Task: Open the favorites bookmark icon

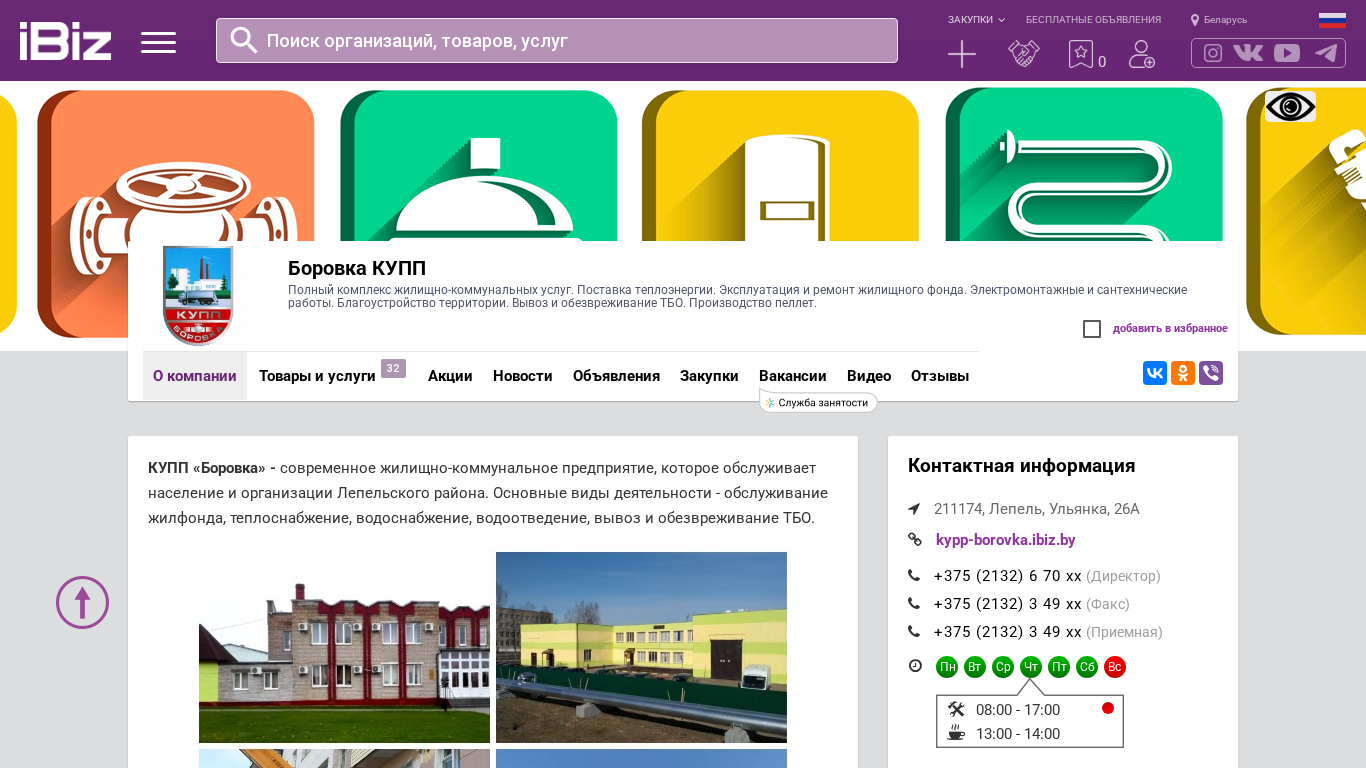Action: [1080, 54]
